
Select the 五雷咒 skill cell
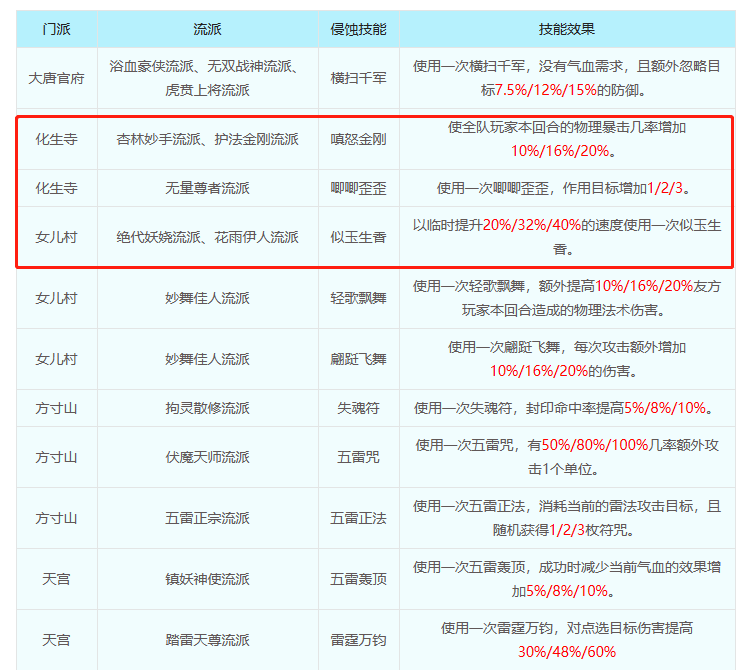[x=359, y=457]
